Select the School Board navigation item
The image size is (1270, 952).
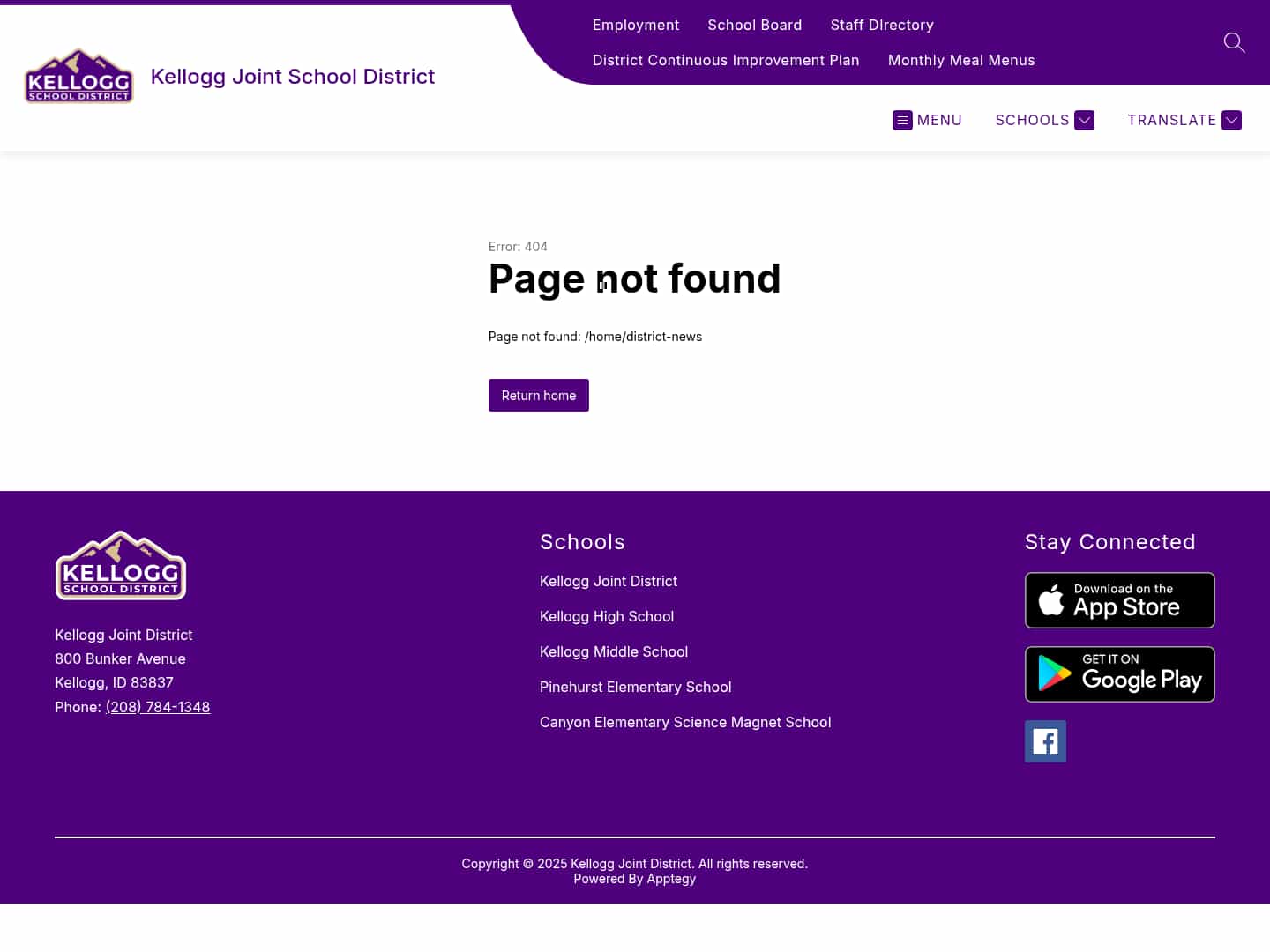tap(755, 25)
